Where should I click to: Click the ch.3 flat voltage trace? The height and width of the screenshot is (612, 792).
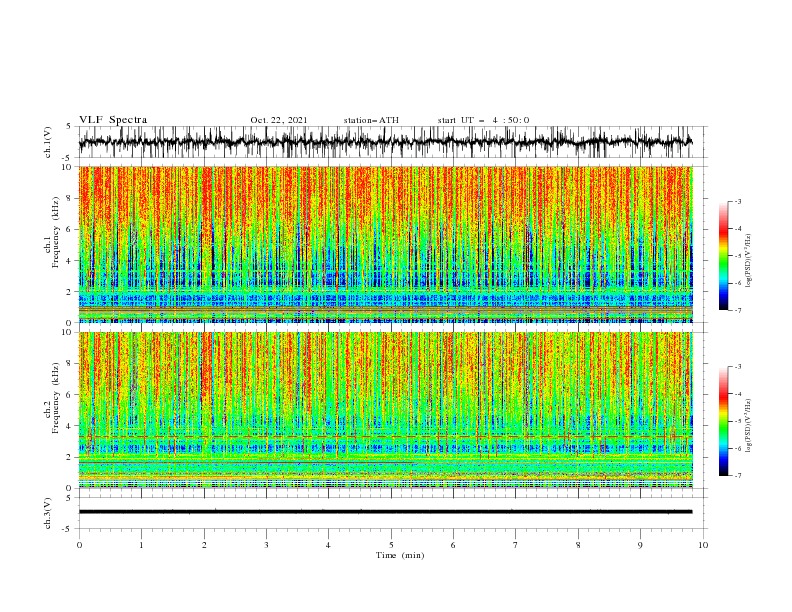coord(385,512)
